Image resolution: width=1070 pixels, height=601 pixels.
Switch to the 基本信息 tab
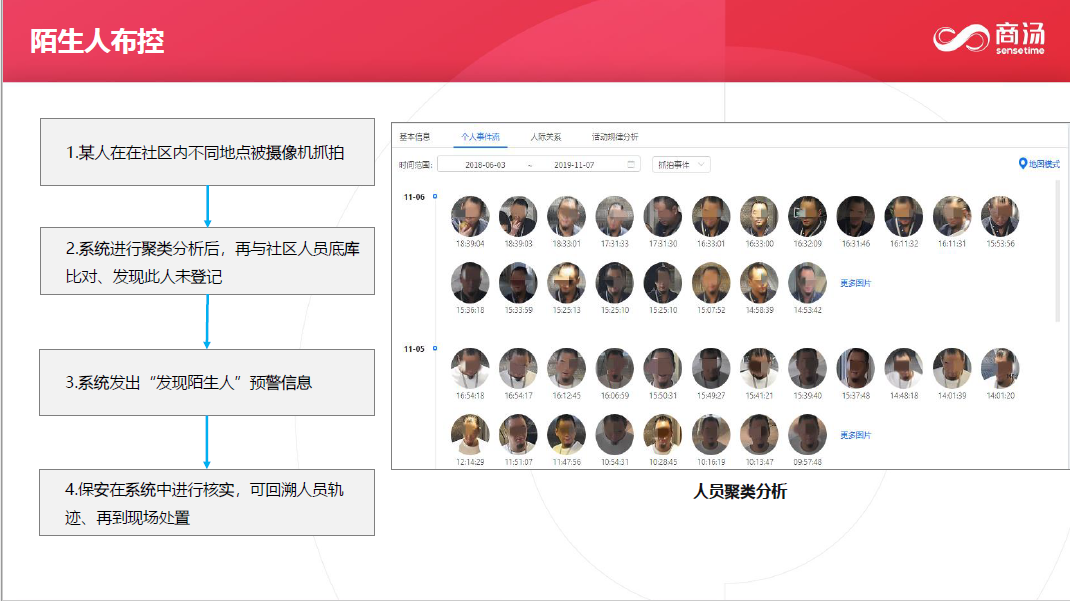click(414, 137)
